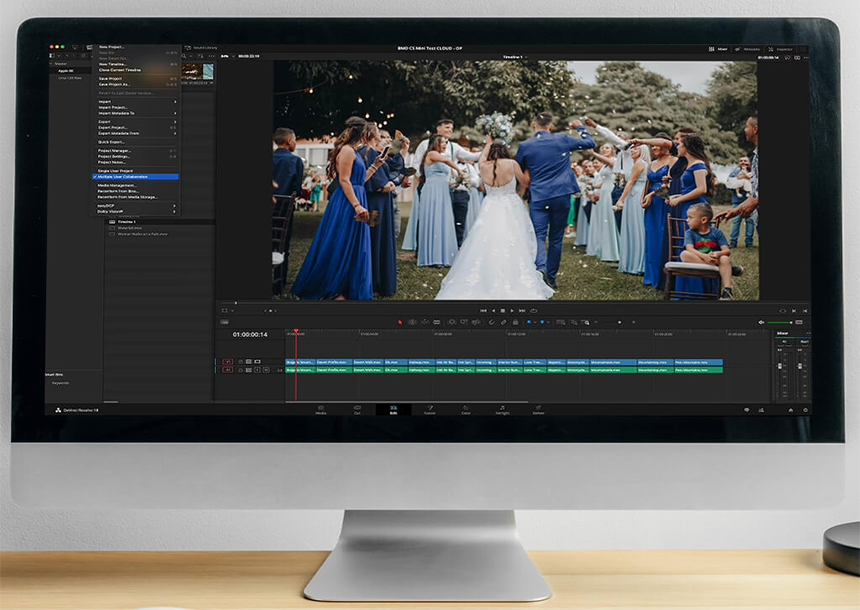
Task: Open Project Manager from the menu
Action: click(x=115, y=151)
